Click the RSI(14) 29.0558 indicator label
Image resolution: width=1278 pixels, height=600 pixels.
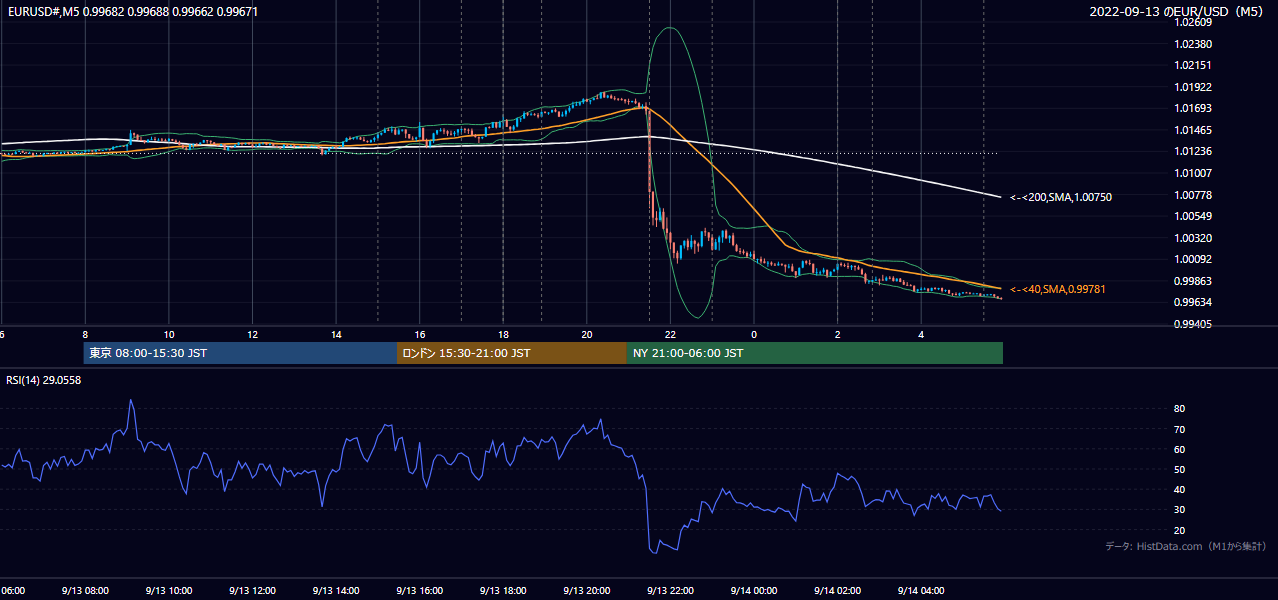coord(44,380)
